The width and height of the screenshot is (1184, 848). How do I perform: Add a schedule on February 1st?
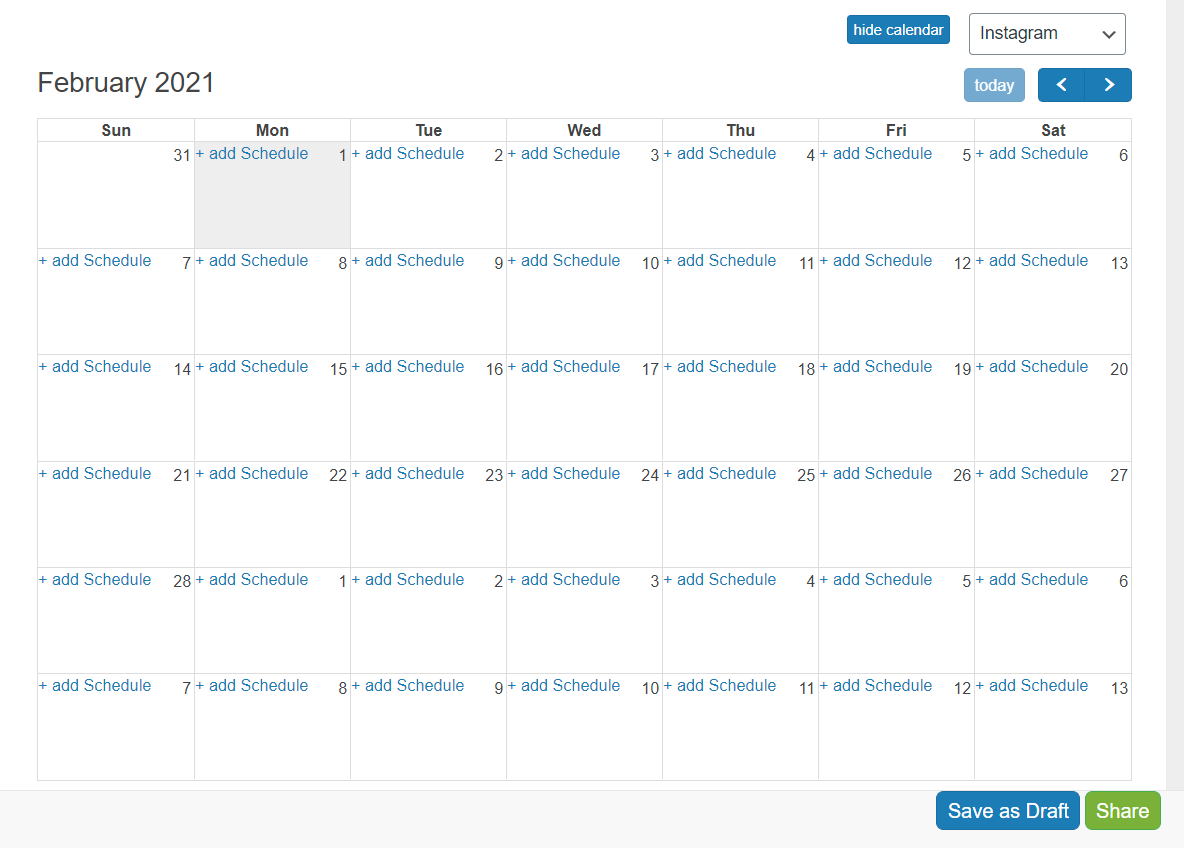pyautogui.click(x=252, y=153)
